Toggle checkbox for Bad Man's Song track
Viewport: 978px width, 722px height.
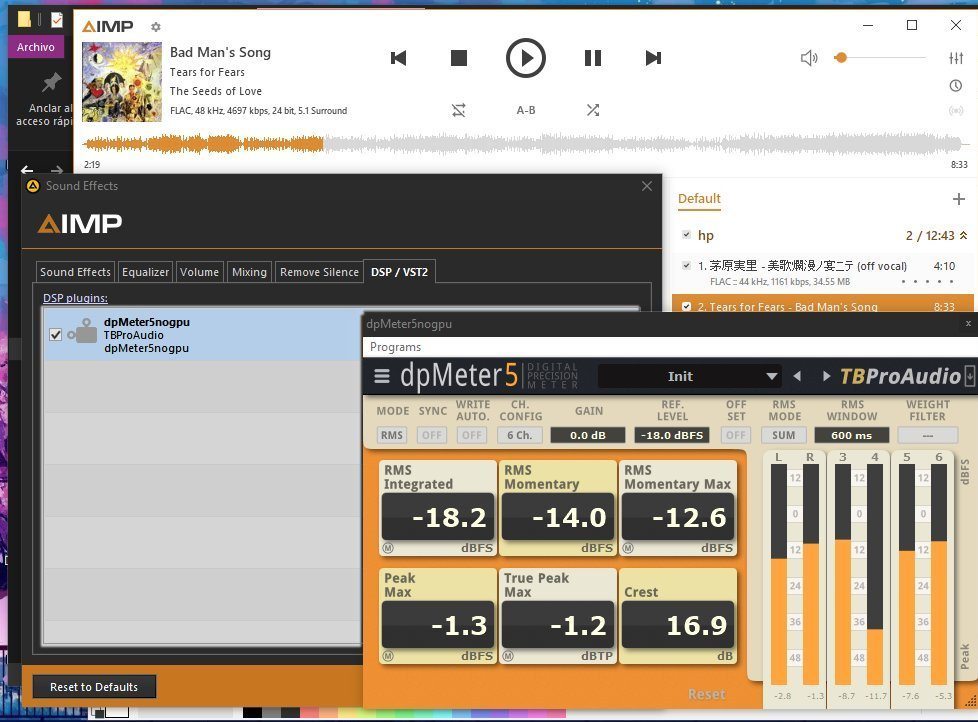(x=686, y=307)
